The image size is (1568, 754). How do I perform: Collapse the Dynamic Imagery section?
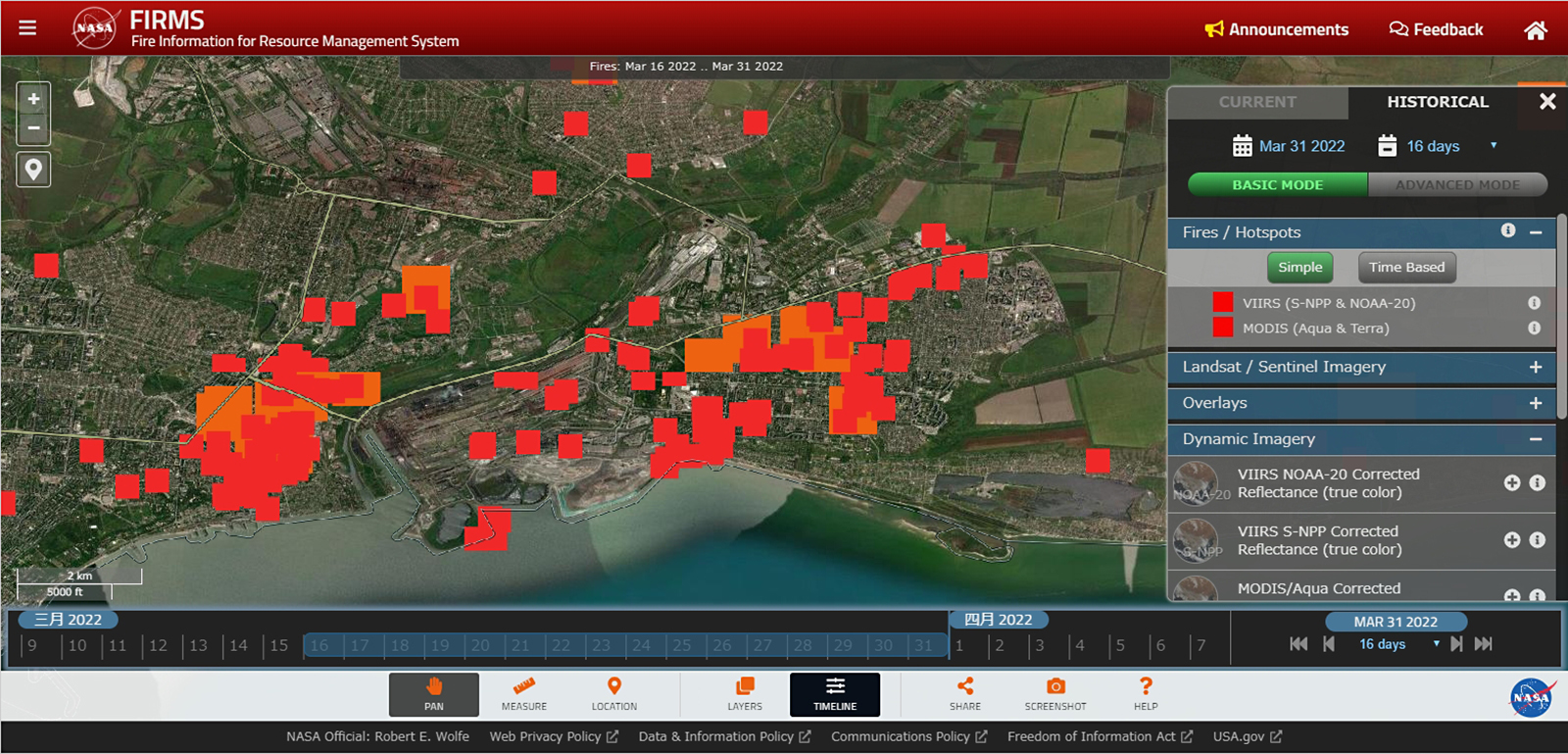coord(1536,439)
